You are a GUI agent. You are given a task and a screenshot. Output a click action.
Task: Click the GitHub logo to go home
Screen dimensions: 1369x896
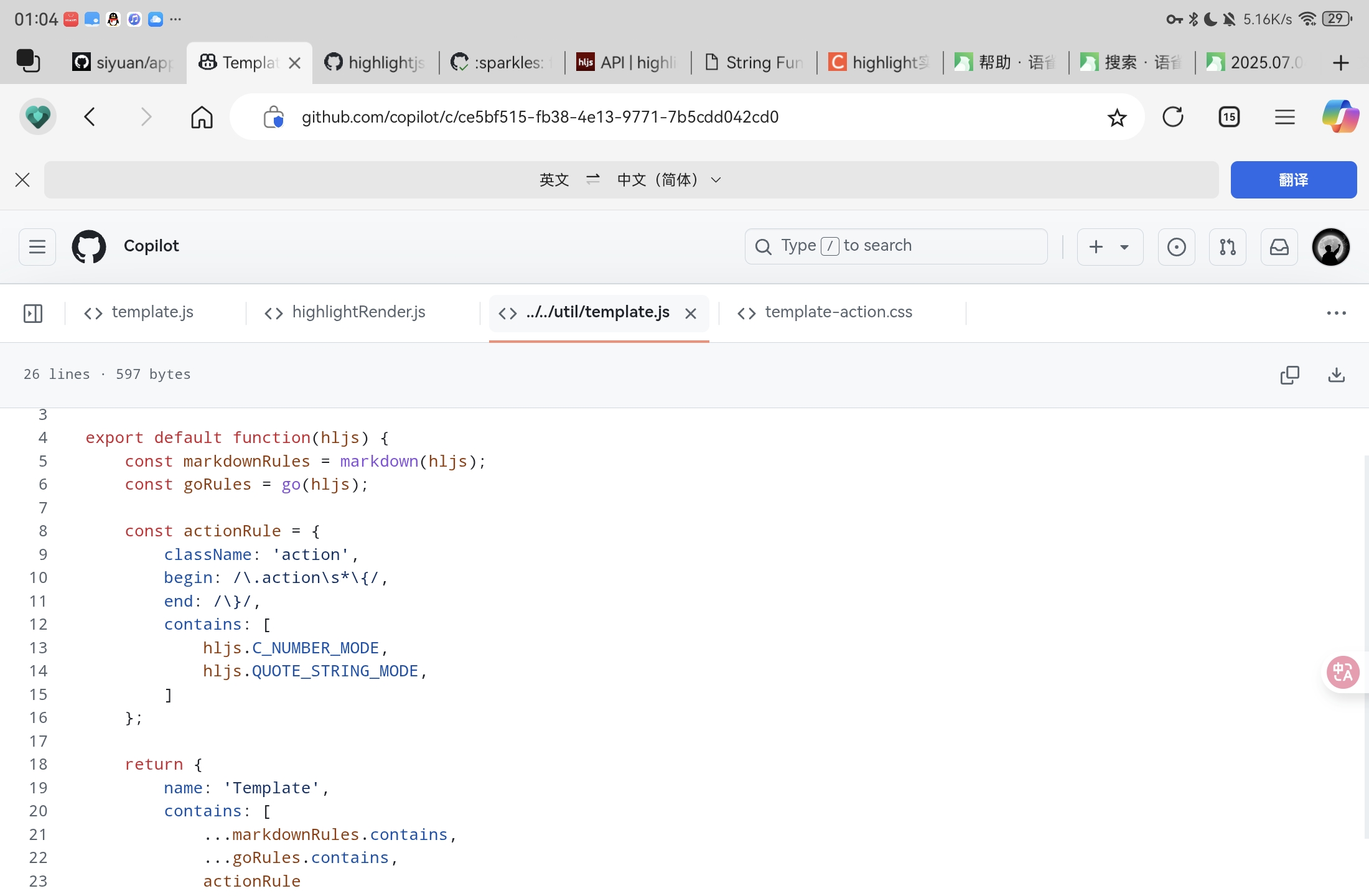pyautogui.click(x=89, y=246)
